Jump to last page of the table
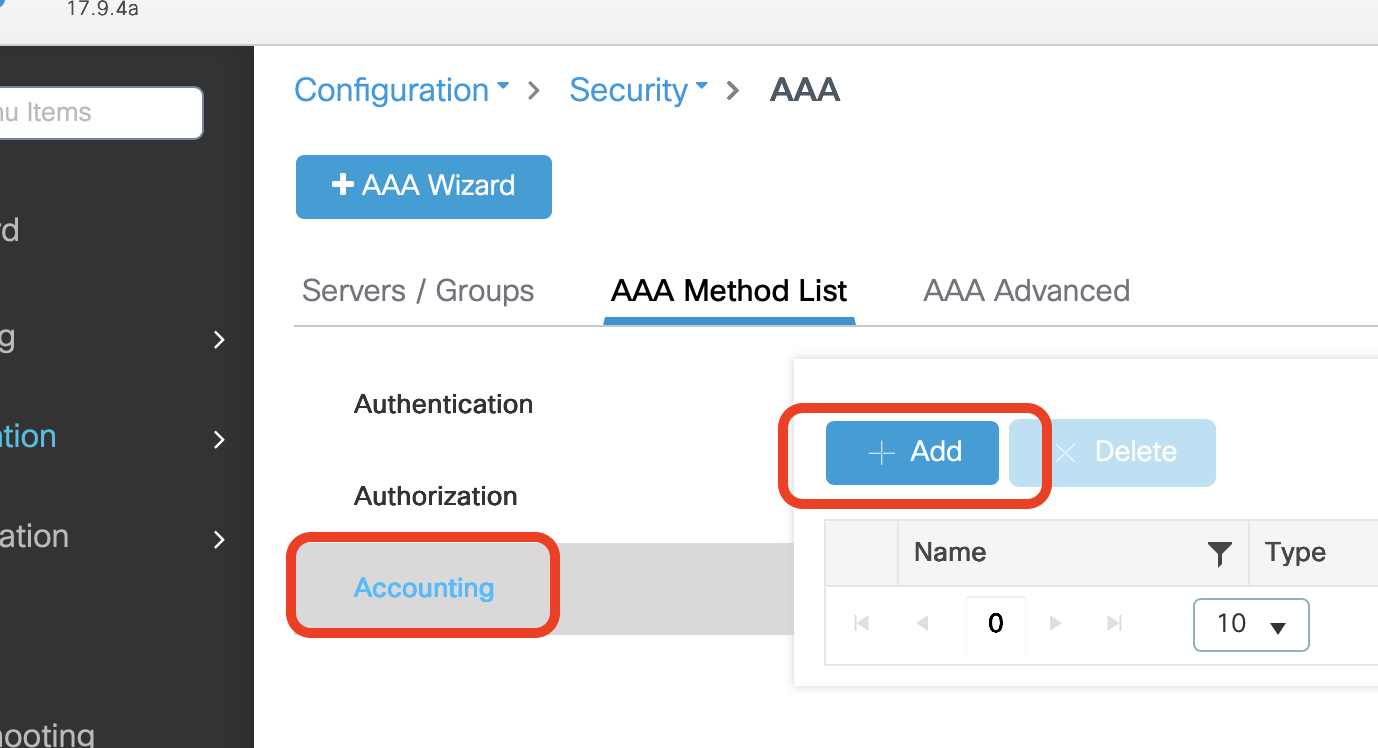 pyautogui.click(x=1115, y=624)
